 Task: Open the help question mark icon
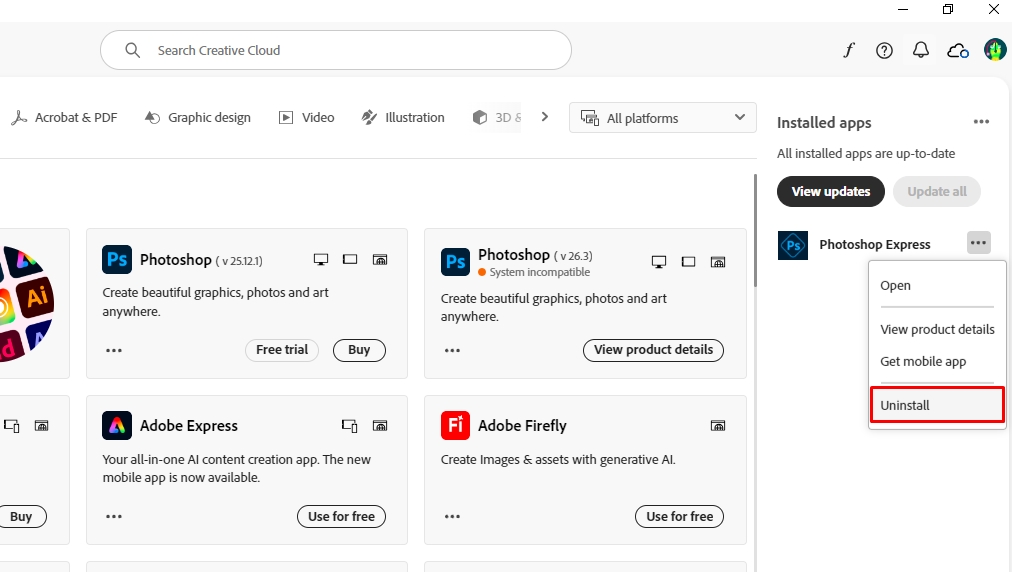click(884, 50)
